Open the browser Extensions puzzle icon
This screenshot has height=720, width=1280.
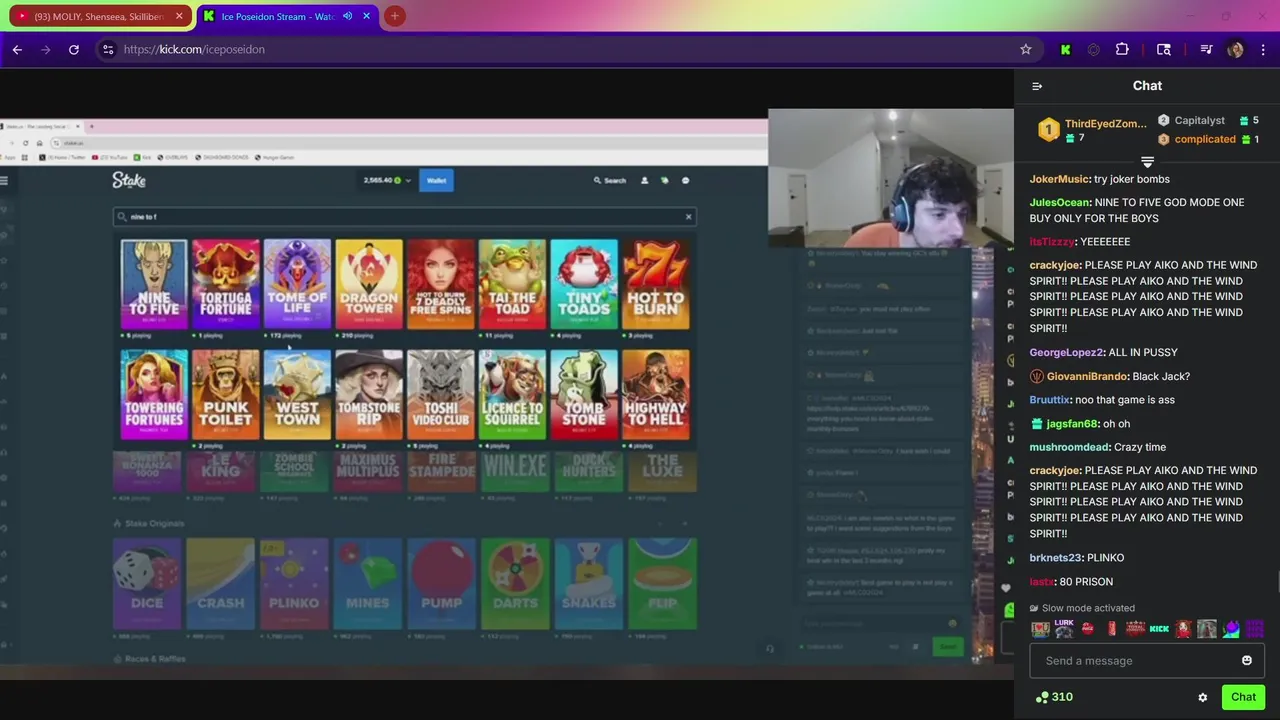[1122, 49]
